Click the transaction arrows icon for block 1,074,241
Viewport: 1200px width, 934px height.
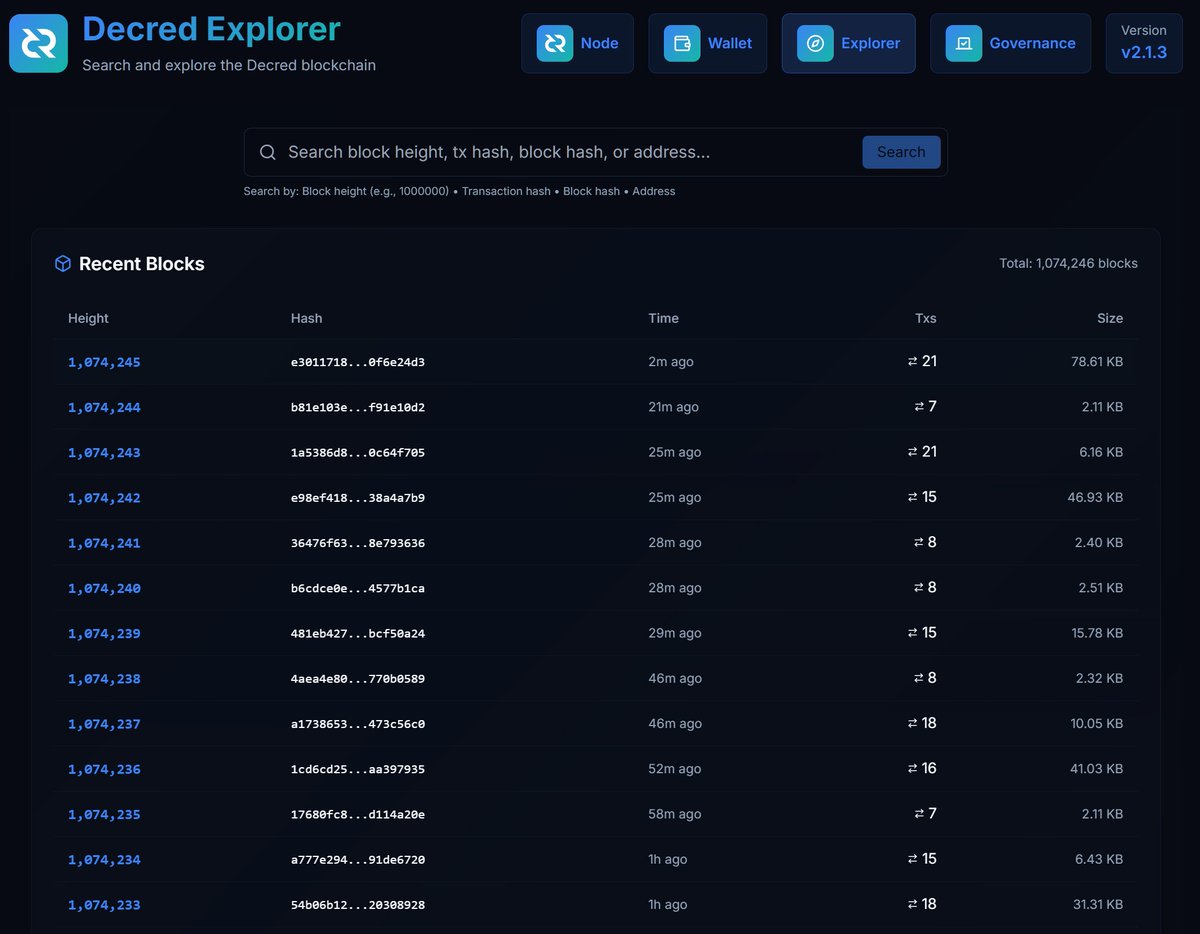(x=919, y=542)
